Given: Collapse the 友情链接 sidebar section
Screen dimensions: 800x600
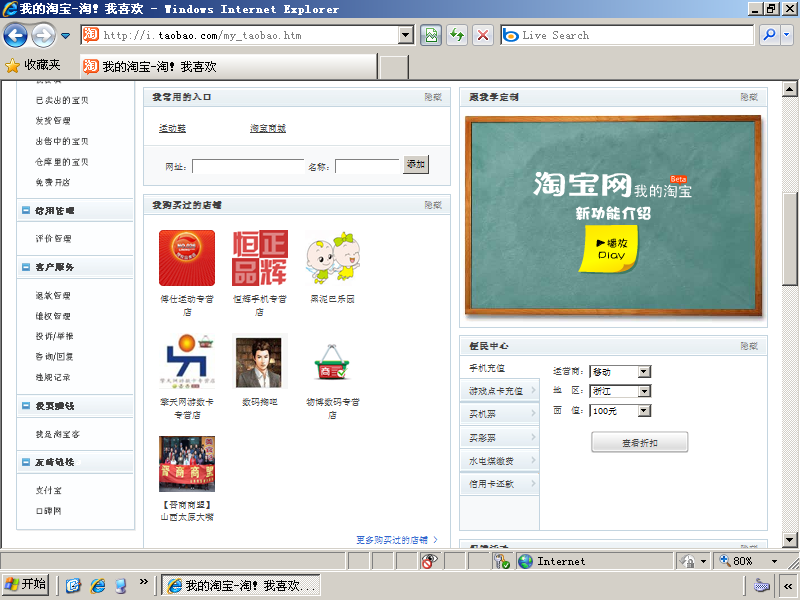Looking at the screenshot, I should click(x=26, y=462).
